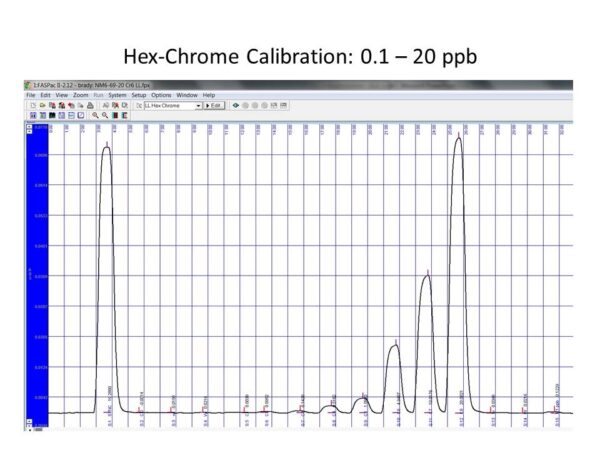This screenshot has width=600, height=450.
Task: Click the zoom out magnifier icon
Action: click(x=104, y=115)
